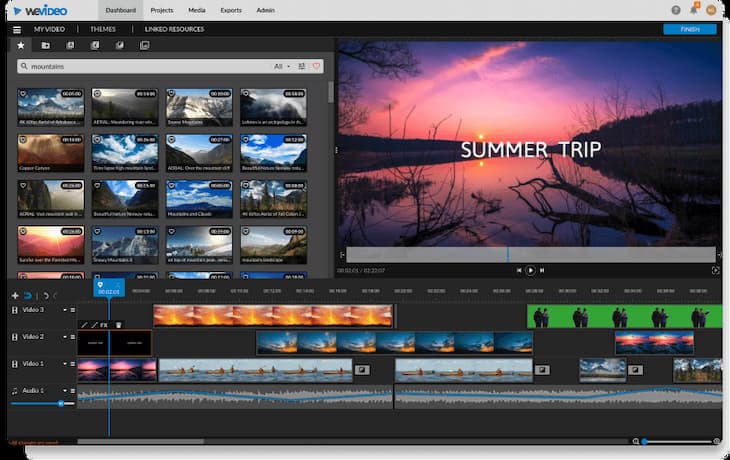
Task: Open THEMES in the editor bar
Action: (x=103, y=29)
